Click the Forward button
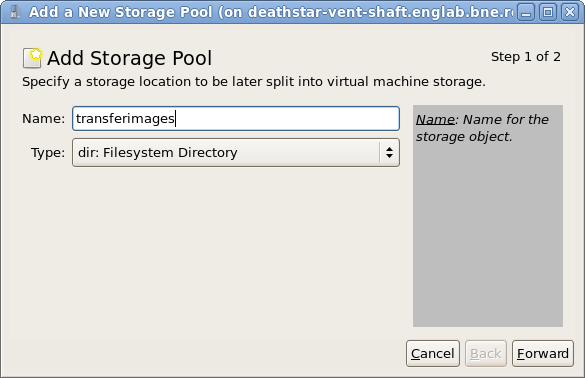The image size is (585, 378). 542,353
